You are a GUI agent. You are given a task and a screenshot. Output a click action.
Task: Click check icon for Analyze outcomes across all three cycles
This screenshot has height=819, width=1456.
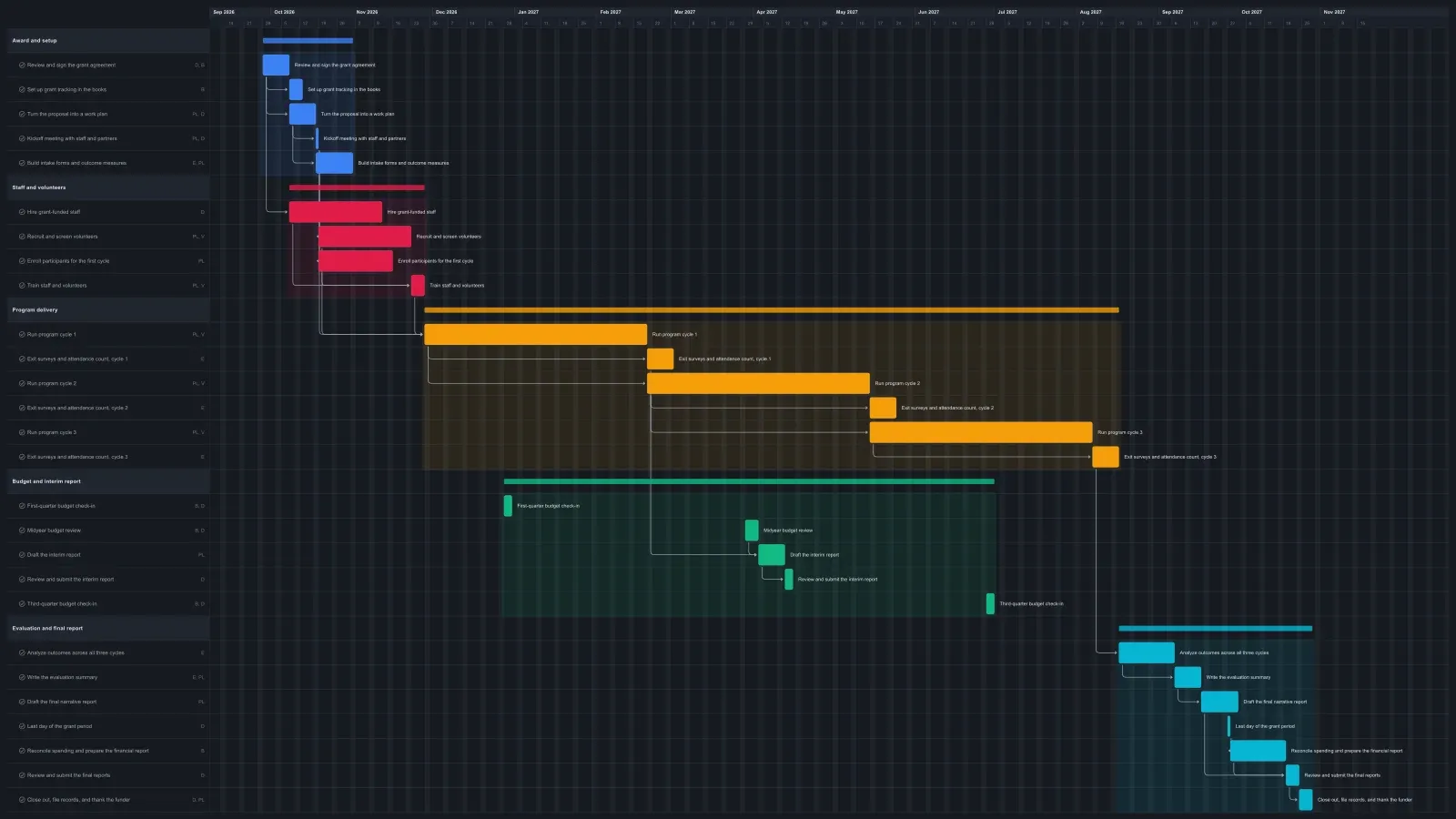22,653
